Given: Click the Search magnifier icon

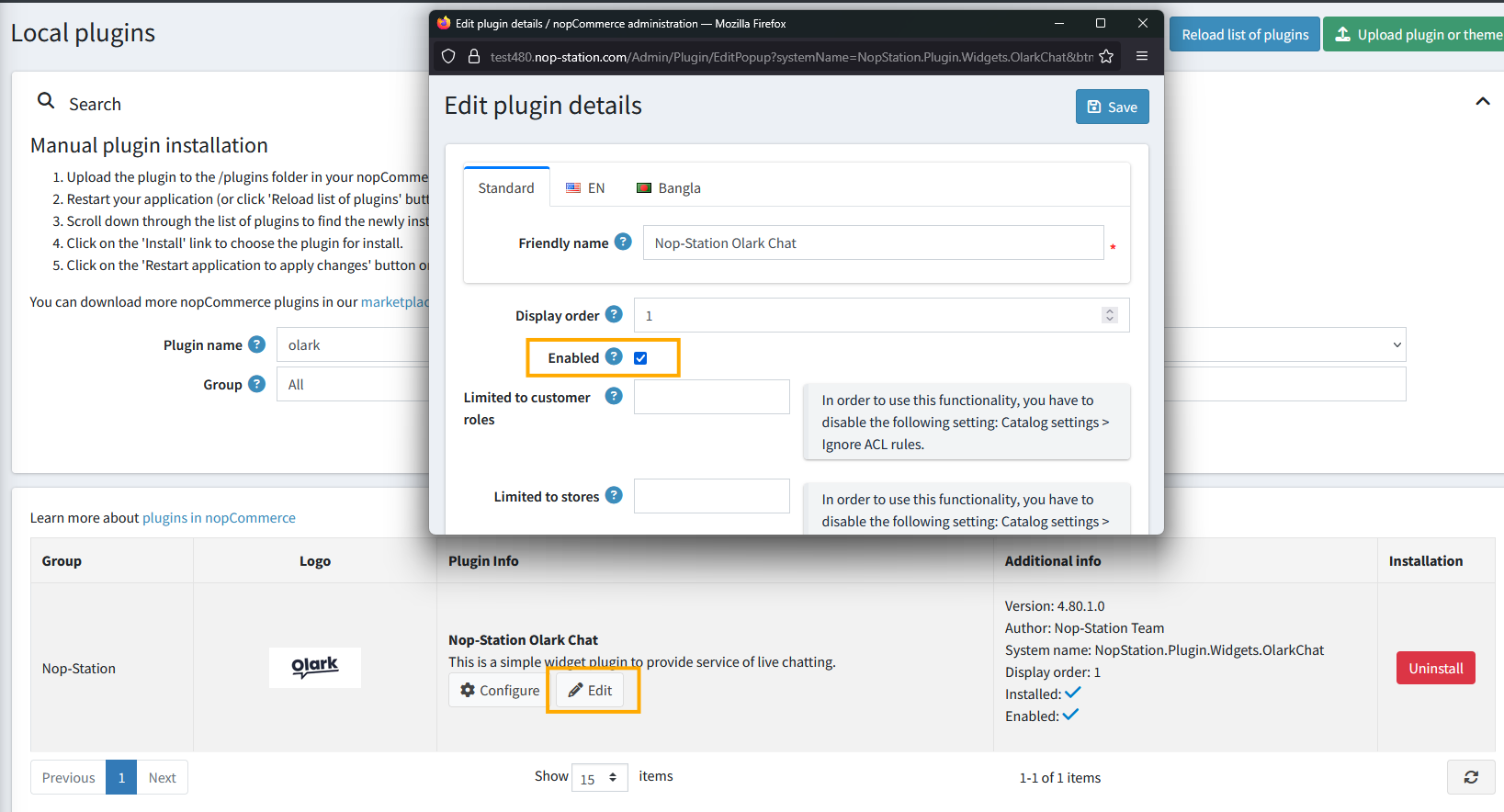Looking at the screenshot, I should (46, 101).
